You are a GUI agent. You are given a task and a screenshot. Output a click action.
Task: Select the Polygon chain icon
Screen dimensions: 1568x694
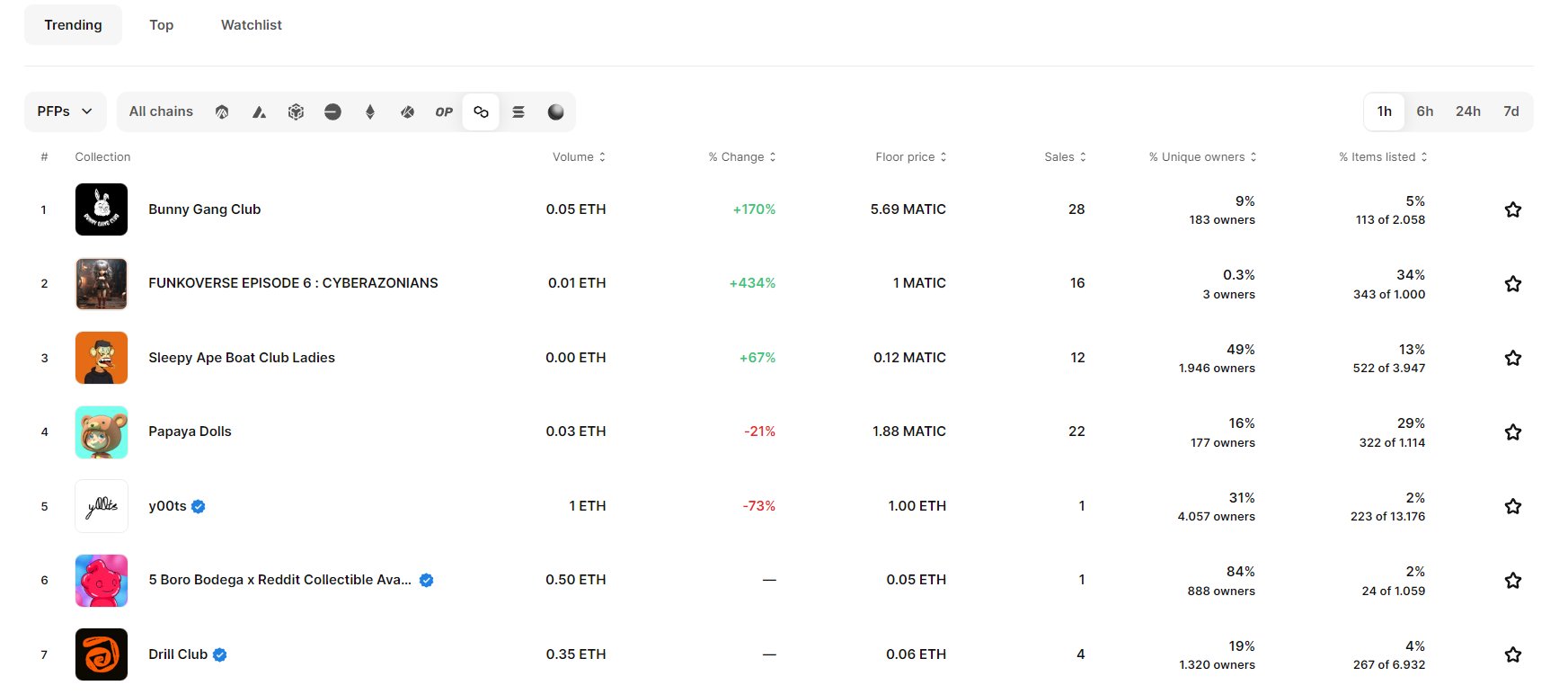(481, 112)
